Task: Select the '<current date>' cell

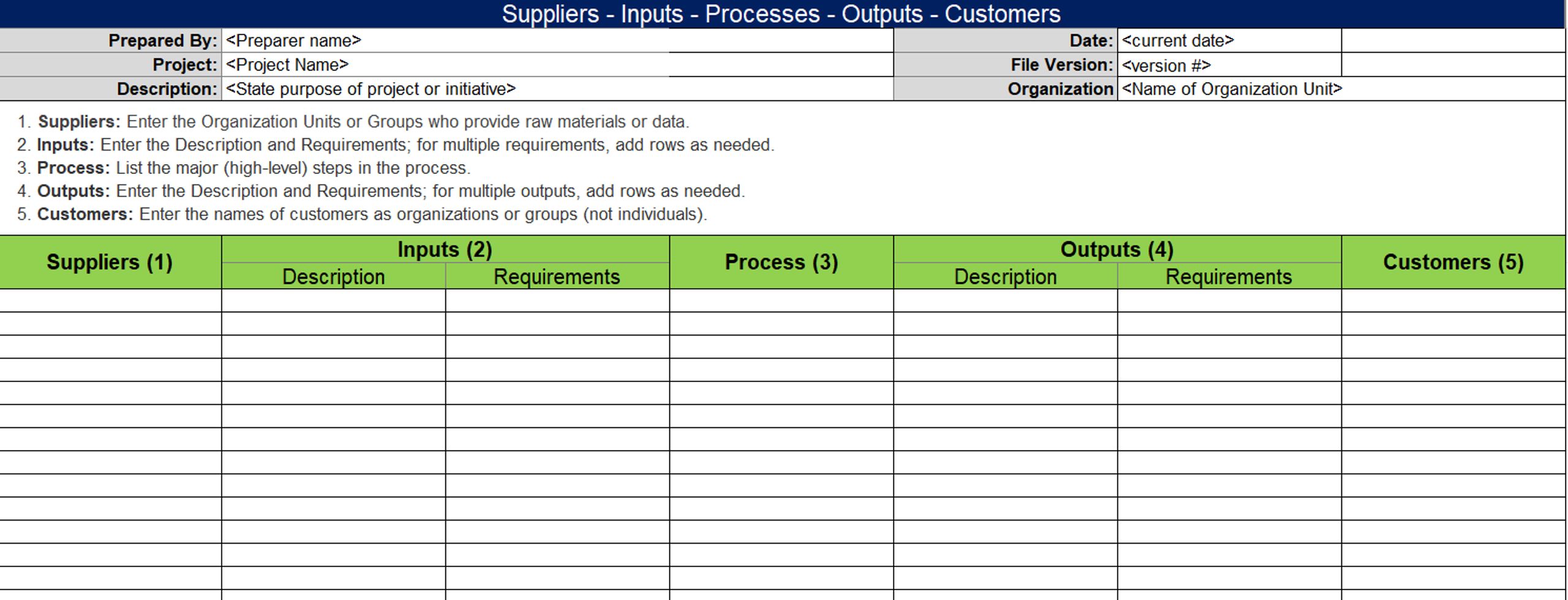Action: click(1229, 40)
